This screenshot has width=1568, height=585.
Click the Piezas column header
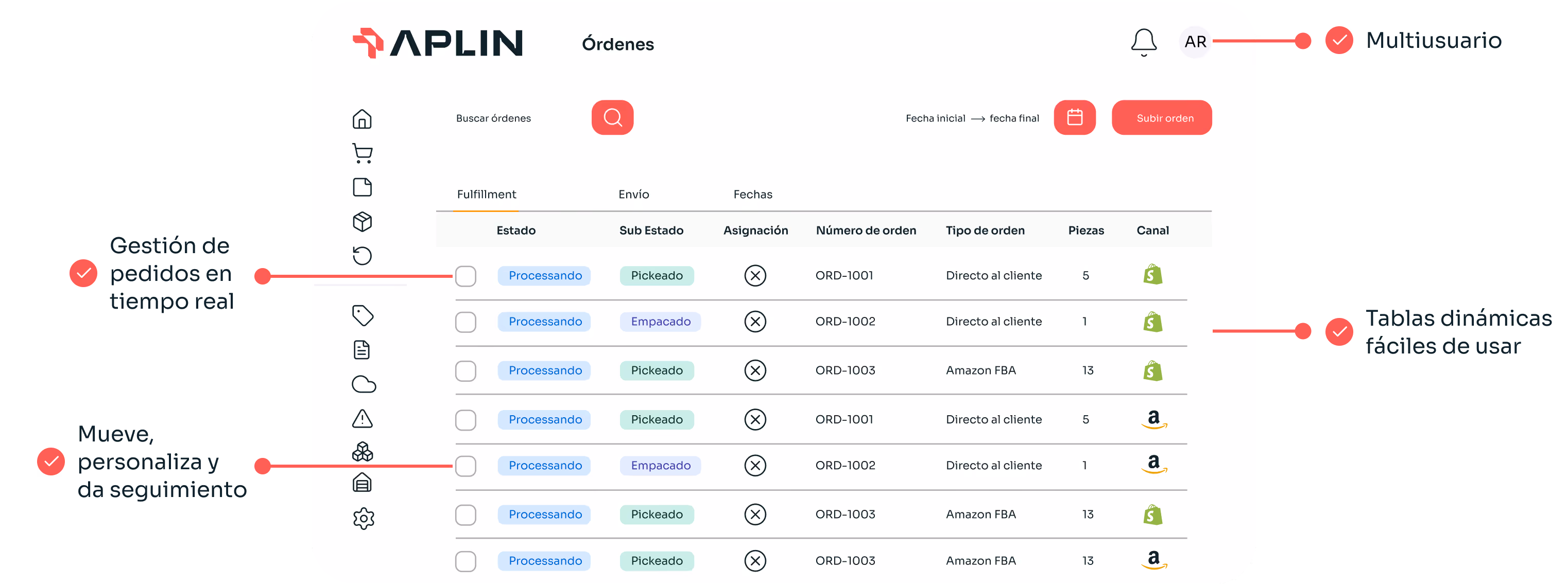coord(1085,231)
